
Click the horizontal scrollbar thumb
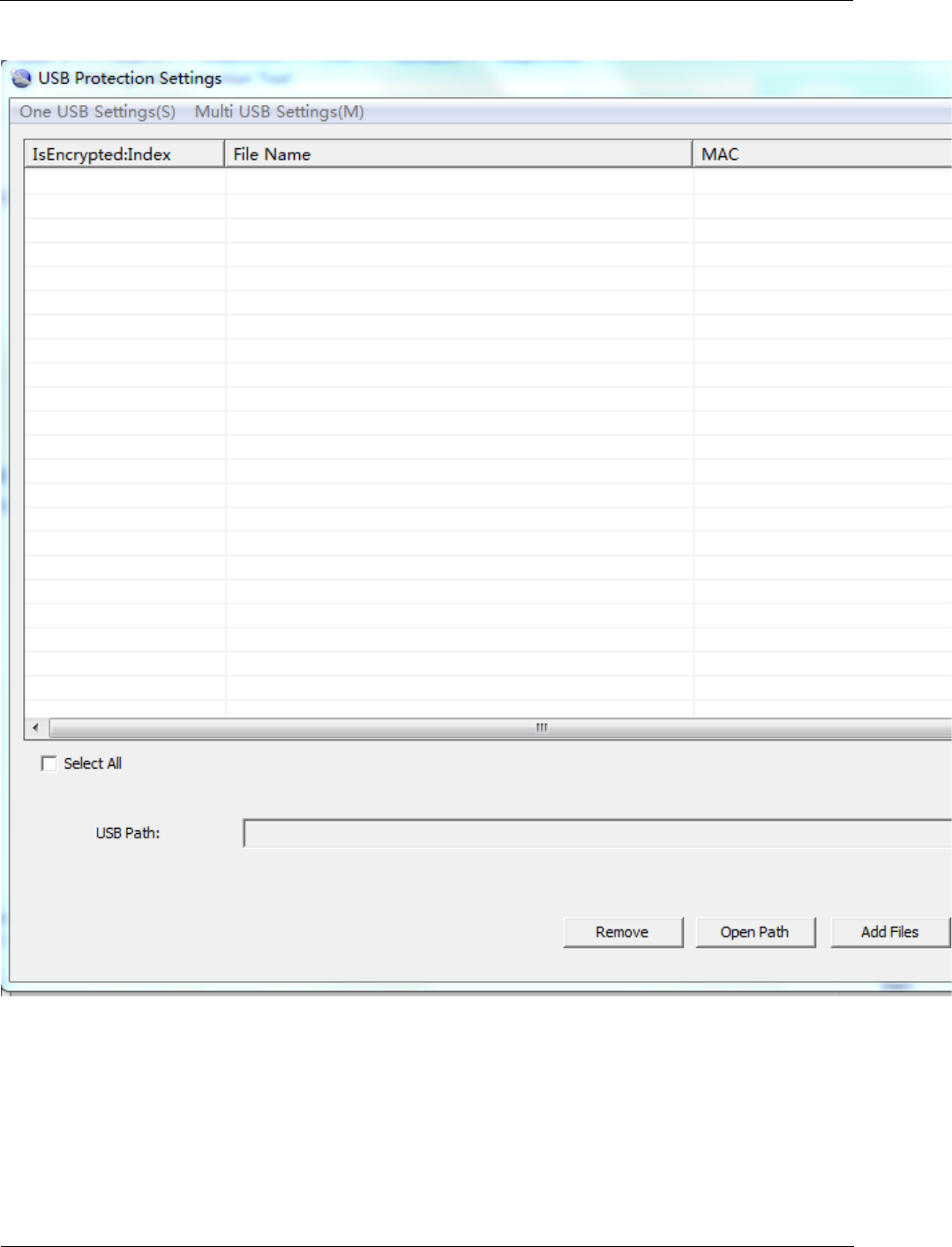coord(500,728)
